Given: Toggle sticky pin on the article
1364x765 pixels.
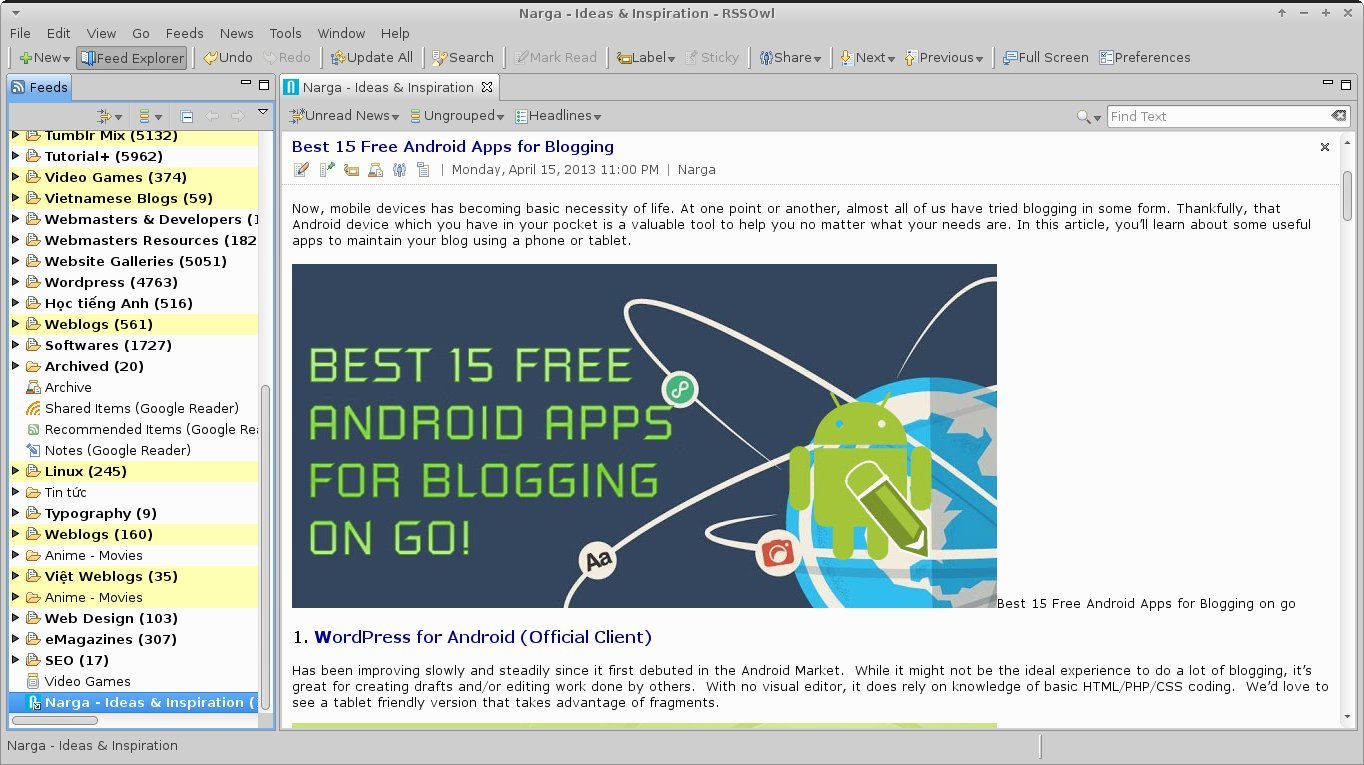Looking at the screenshot, I should click(326, 170).
